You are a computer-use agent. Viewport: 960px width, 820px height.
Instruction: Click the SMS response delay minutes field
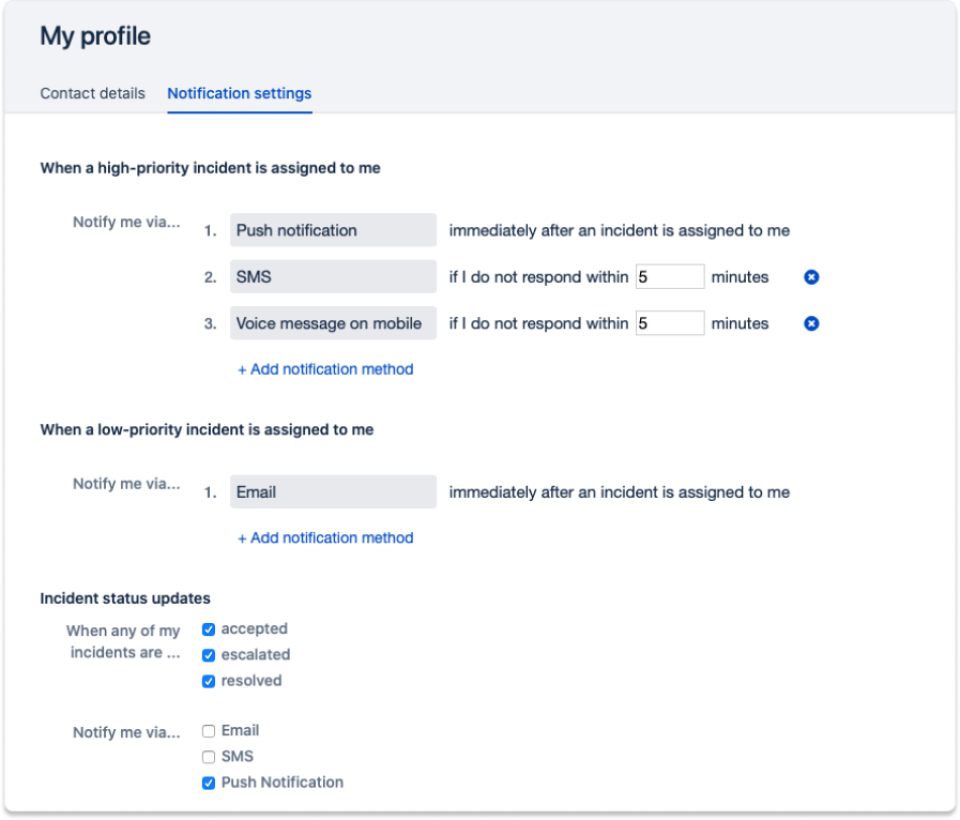670,276
